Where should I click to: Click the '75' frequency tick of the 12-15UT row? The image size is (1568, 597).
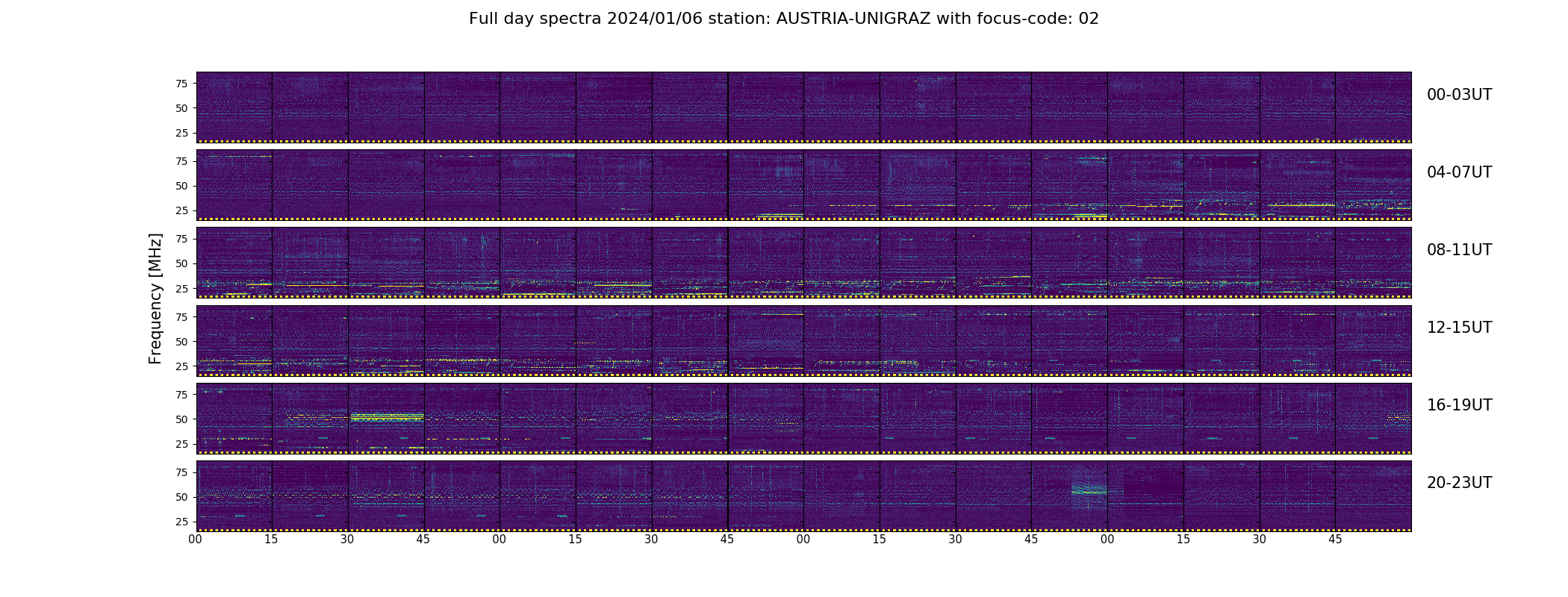[x=181, y=316]
